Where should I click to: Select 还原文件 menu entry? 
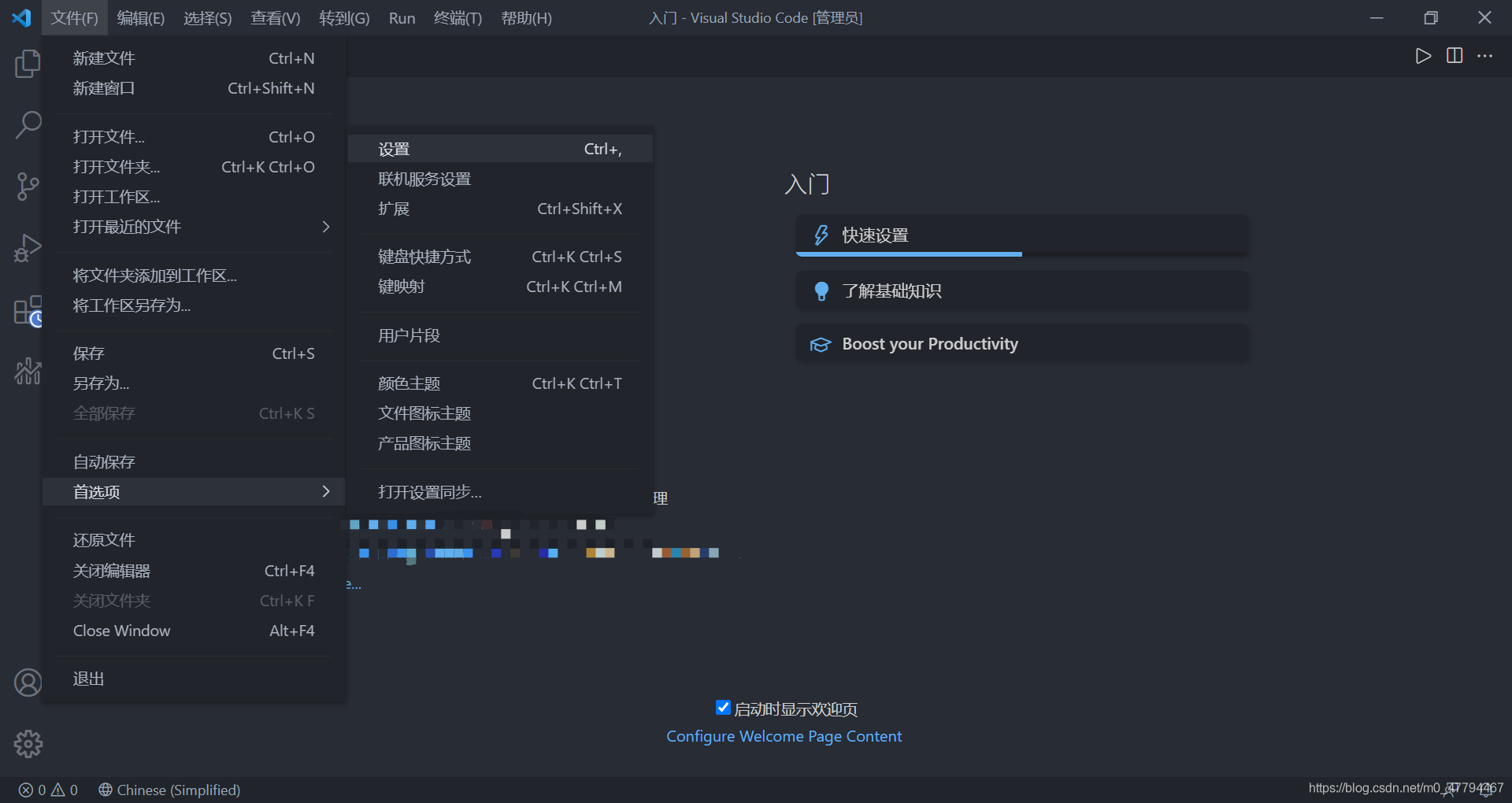point(194,540)
